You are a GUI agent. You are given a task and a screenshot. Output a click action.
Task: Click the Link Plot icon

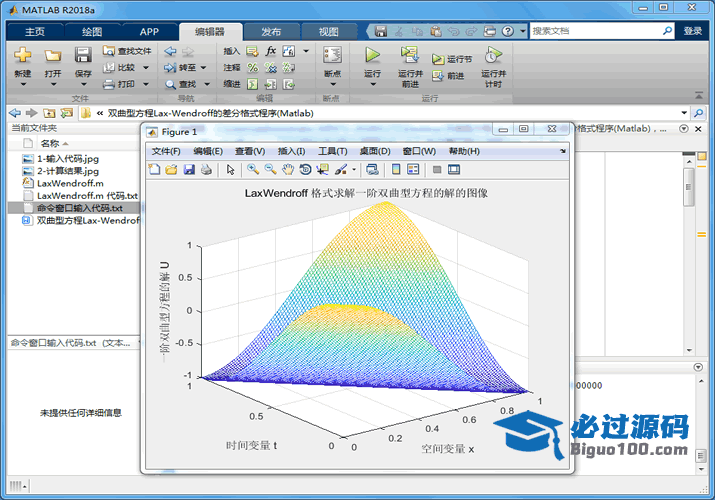pos(372,170)
